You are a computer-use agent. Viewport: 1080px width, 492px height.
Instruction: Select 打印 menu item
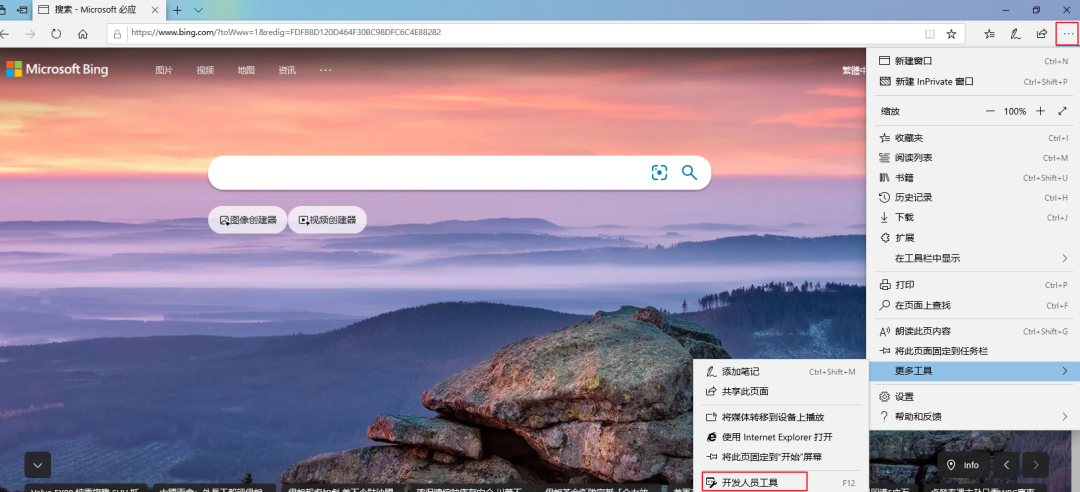(973, 285)
